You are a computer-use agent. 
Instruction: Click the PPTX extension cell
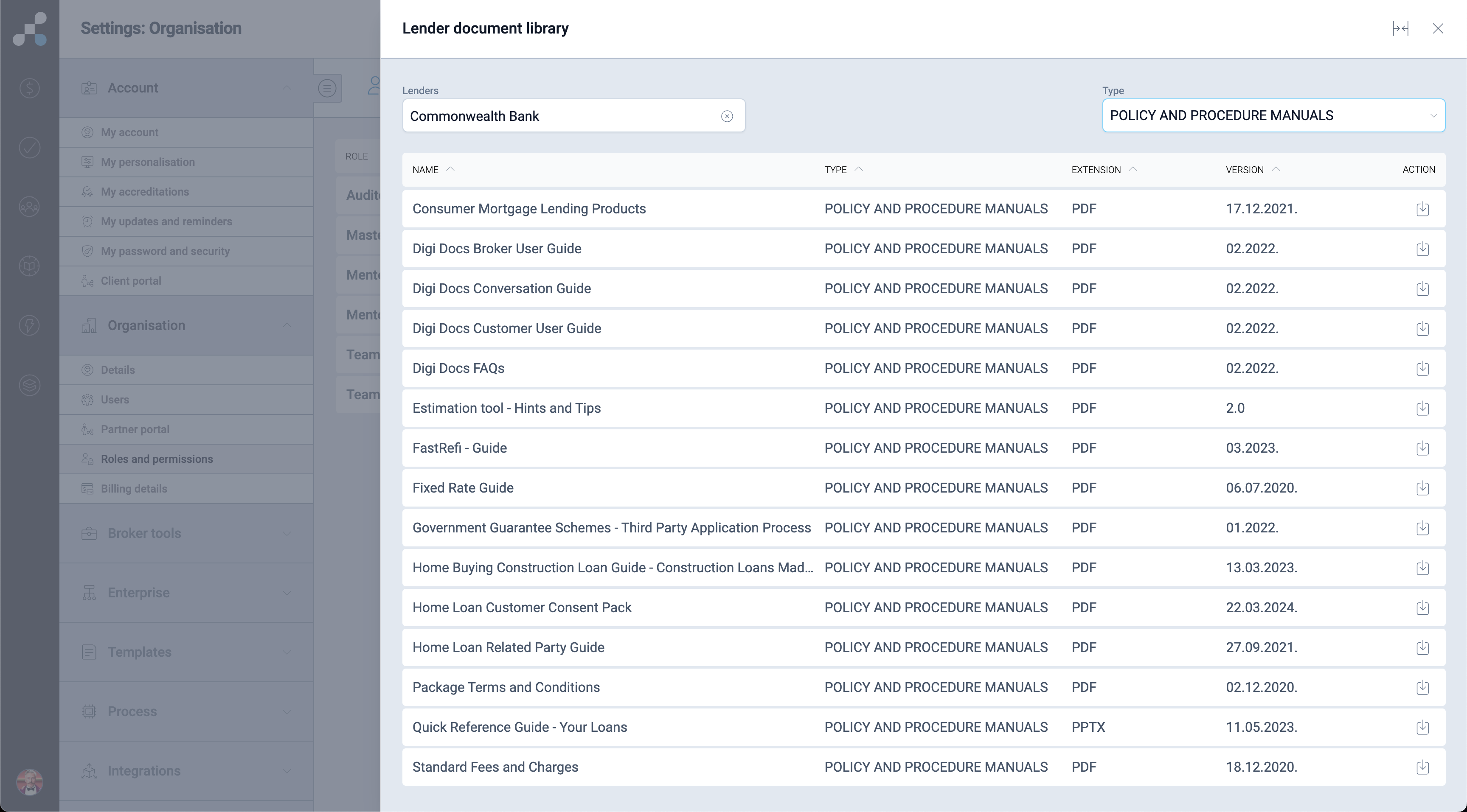tap(1088, 727)
